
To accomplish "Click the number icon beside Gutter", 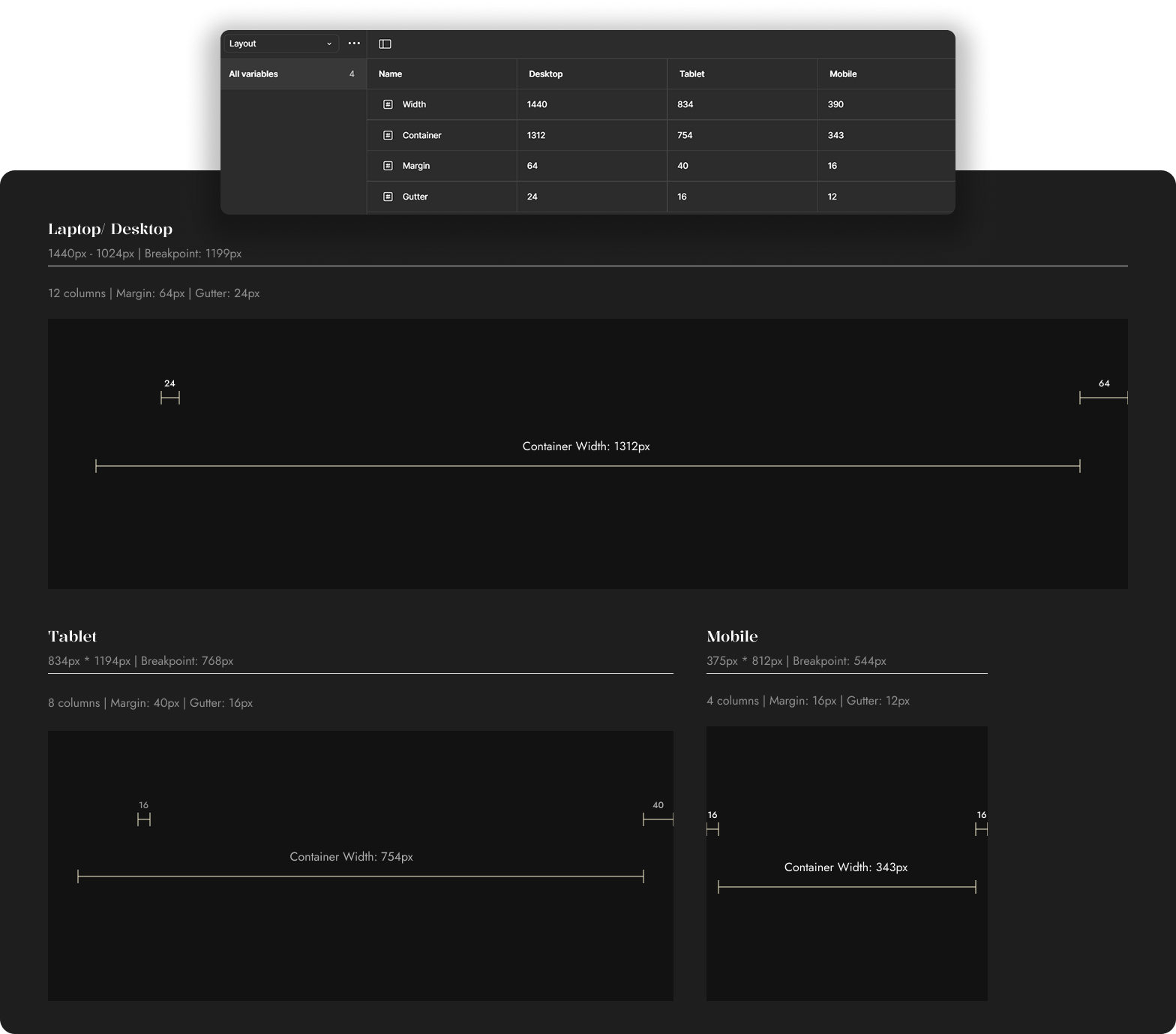I will (388, 197).
